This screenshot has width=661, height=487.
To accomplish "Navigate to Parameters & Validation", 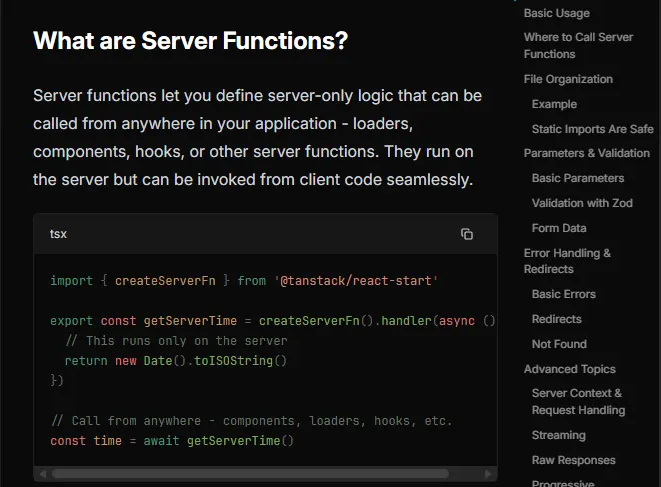I will (x=586, y=153).
